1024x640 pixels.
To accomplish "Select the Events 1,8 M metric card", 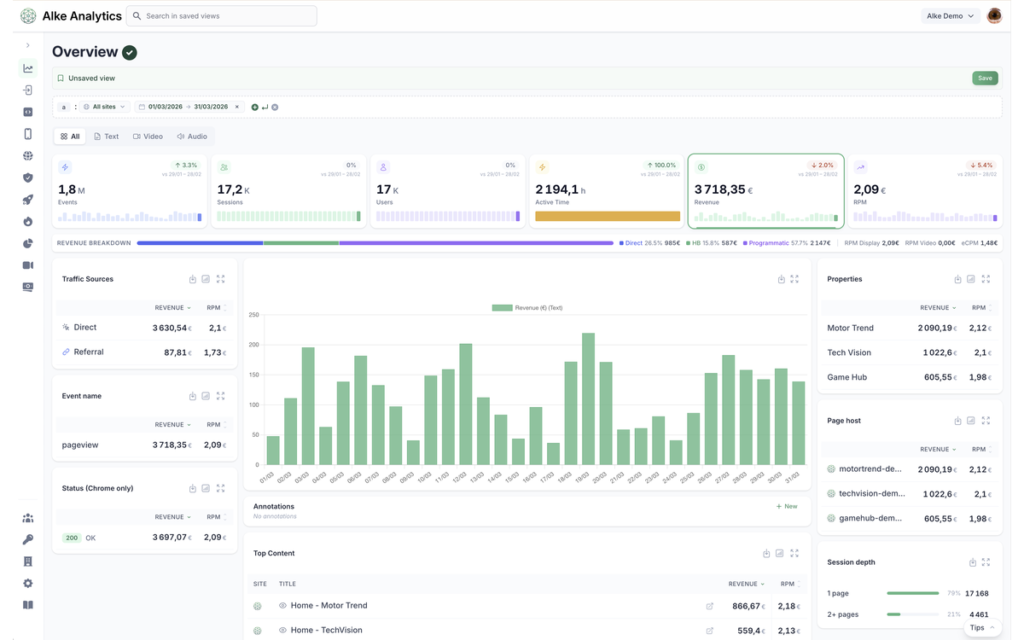I will 130,191.
